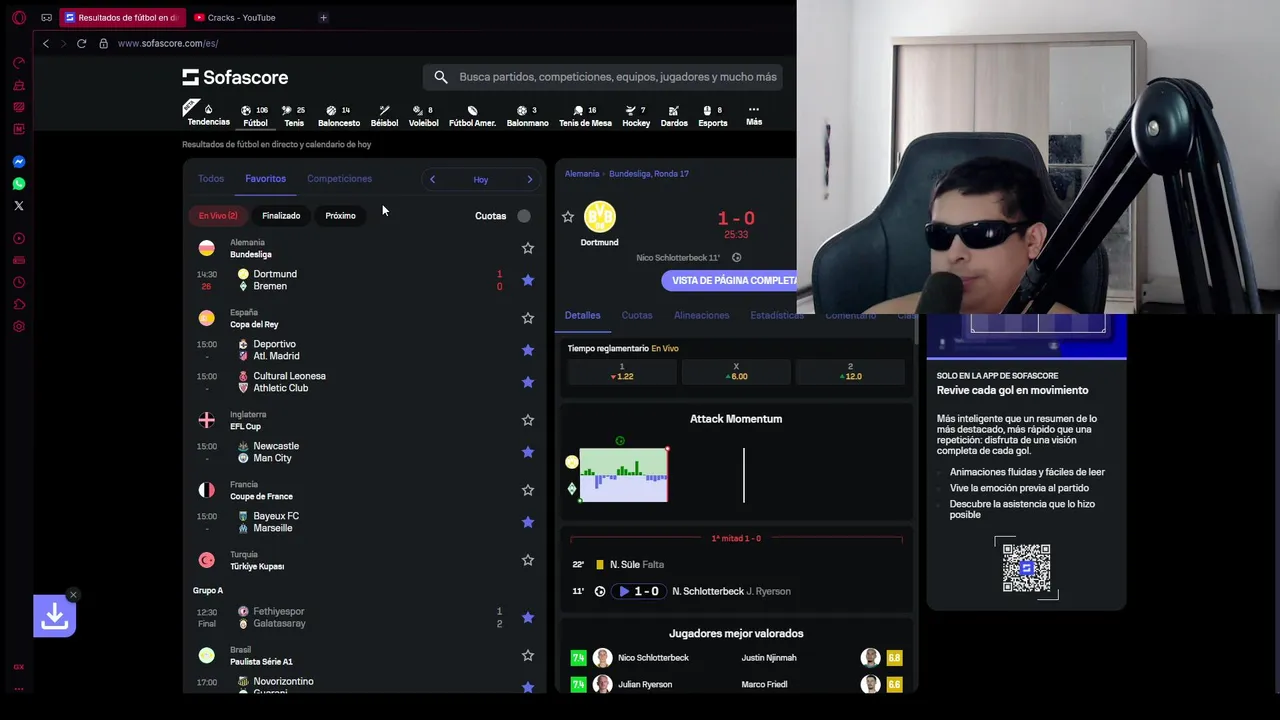Switch to the Todos tab
1280x720 pixels.
click(211, 179)
